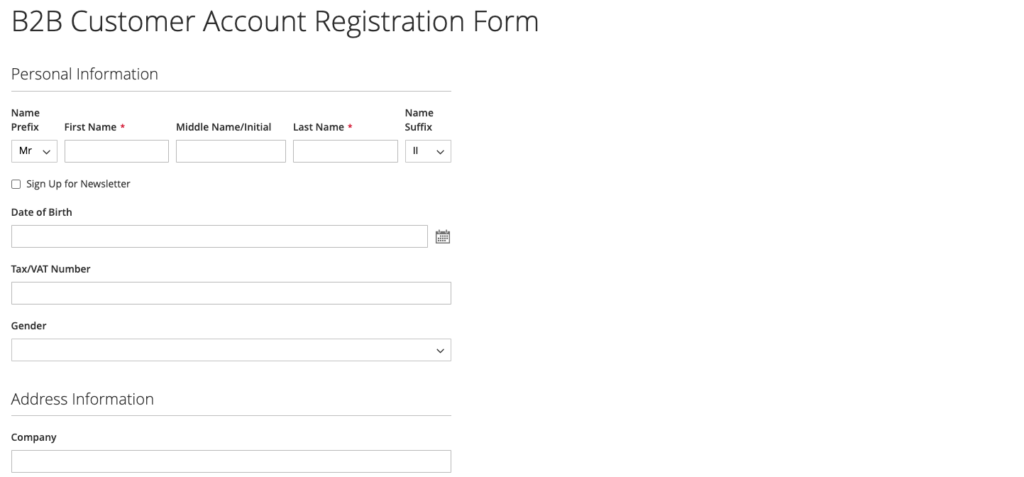Click the "Sign Up for Newsletter" label text
Viewport: 1024px width, 477px height.
[78, 184]
